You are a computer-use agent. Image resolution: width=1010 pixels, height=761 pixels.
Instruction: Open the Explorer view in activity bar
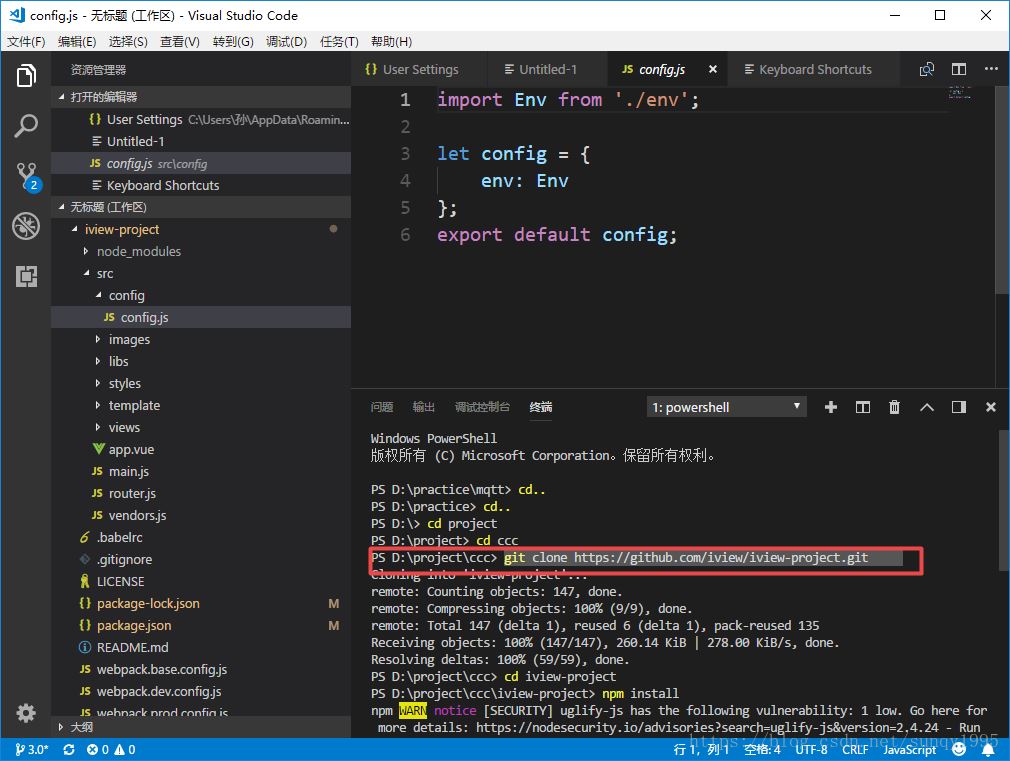click(26, 76)
